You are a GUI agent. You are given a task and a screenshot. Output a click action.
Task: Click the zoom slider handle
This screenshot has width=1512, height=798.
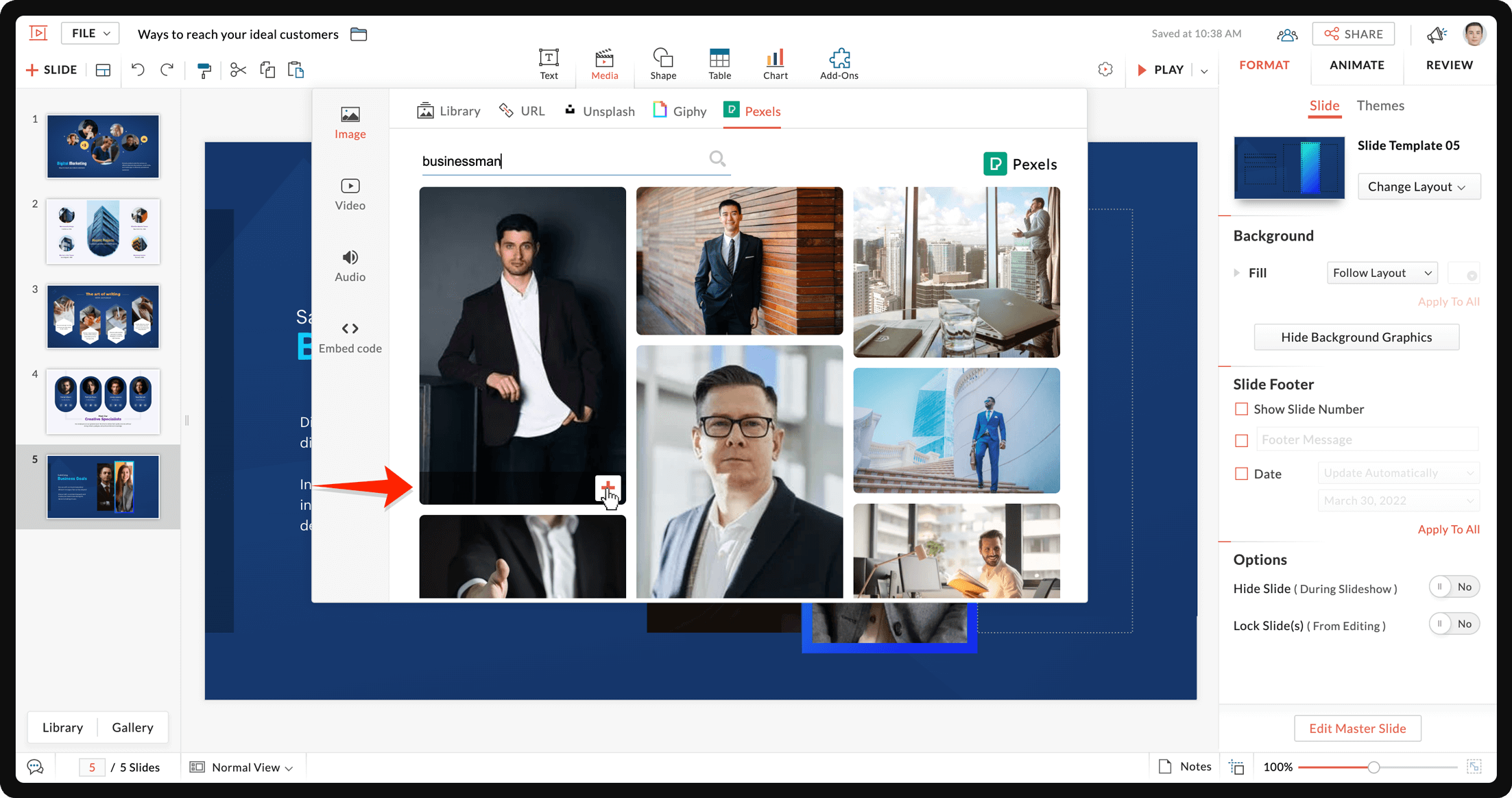1373,767
